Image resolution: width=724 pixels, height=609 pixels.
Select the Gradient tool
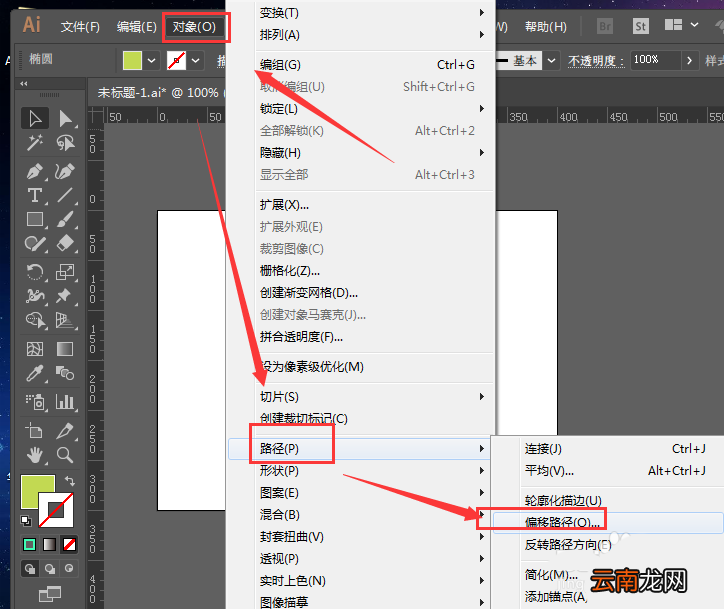tap(65, 349)
